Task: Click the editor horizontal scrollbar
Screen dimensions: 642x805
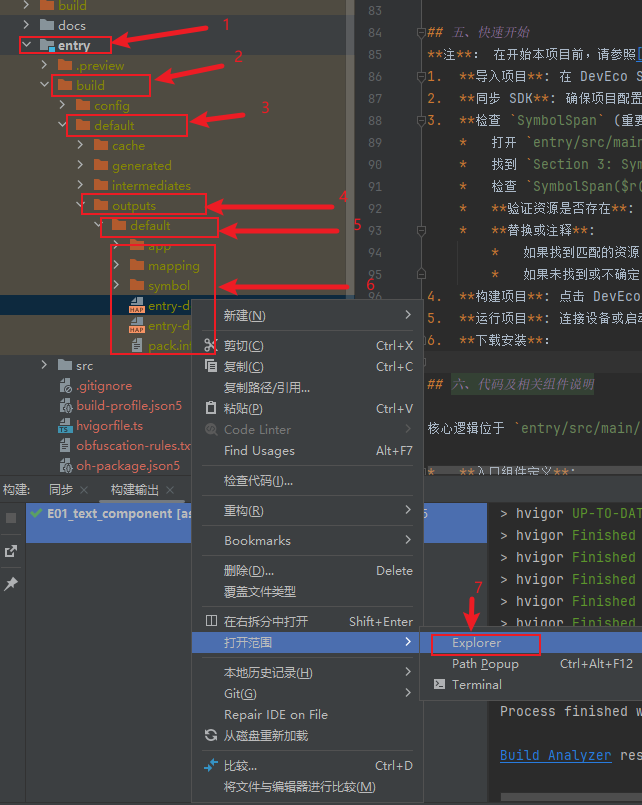Action: pyautogui.click(x=534, y=469)
